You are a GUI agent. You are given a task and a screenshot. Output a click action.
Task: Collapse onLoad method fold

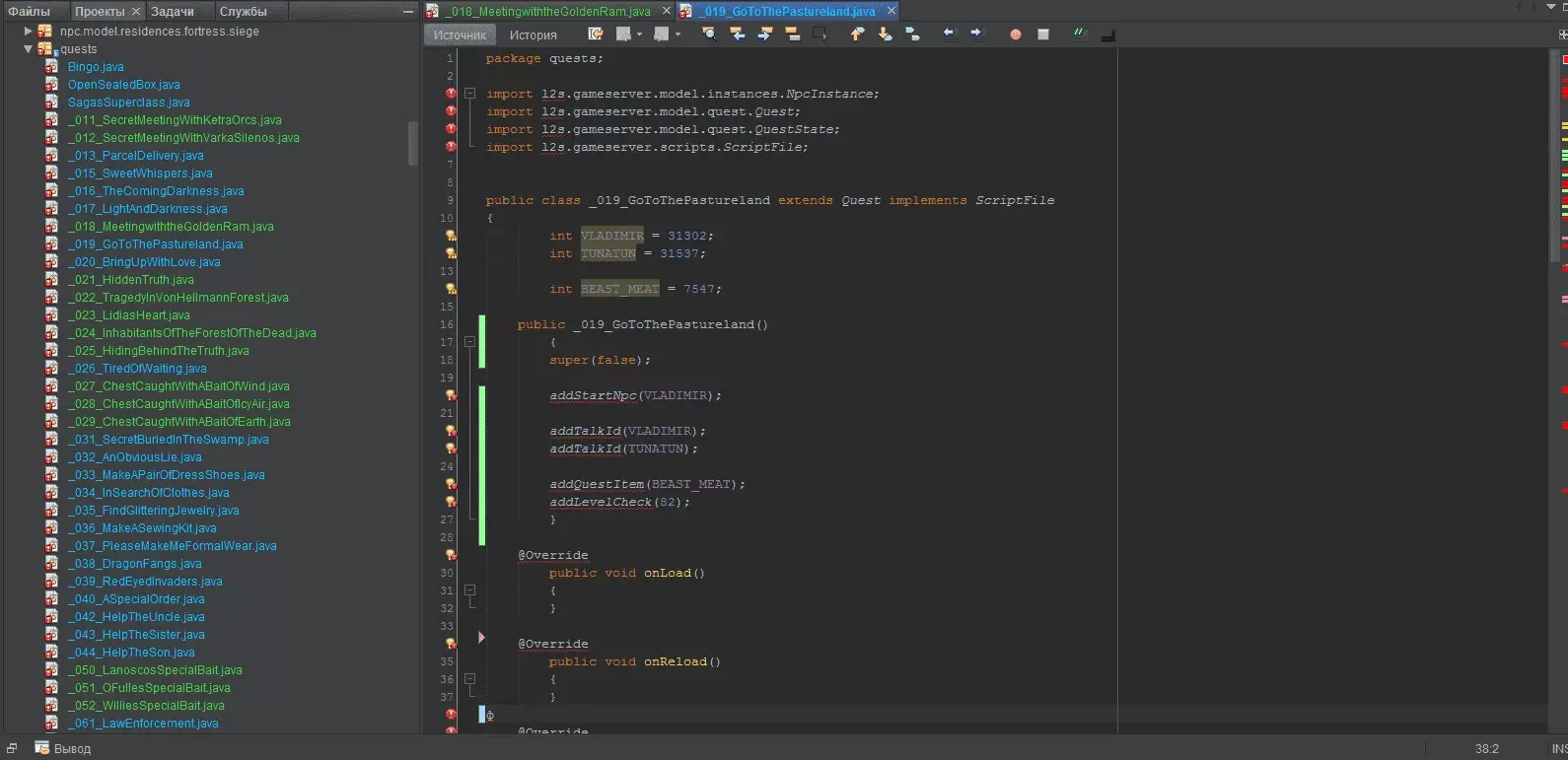[x=470, y=590]
